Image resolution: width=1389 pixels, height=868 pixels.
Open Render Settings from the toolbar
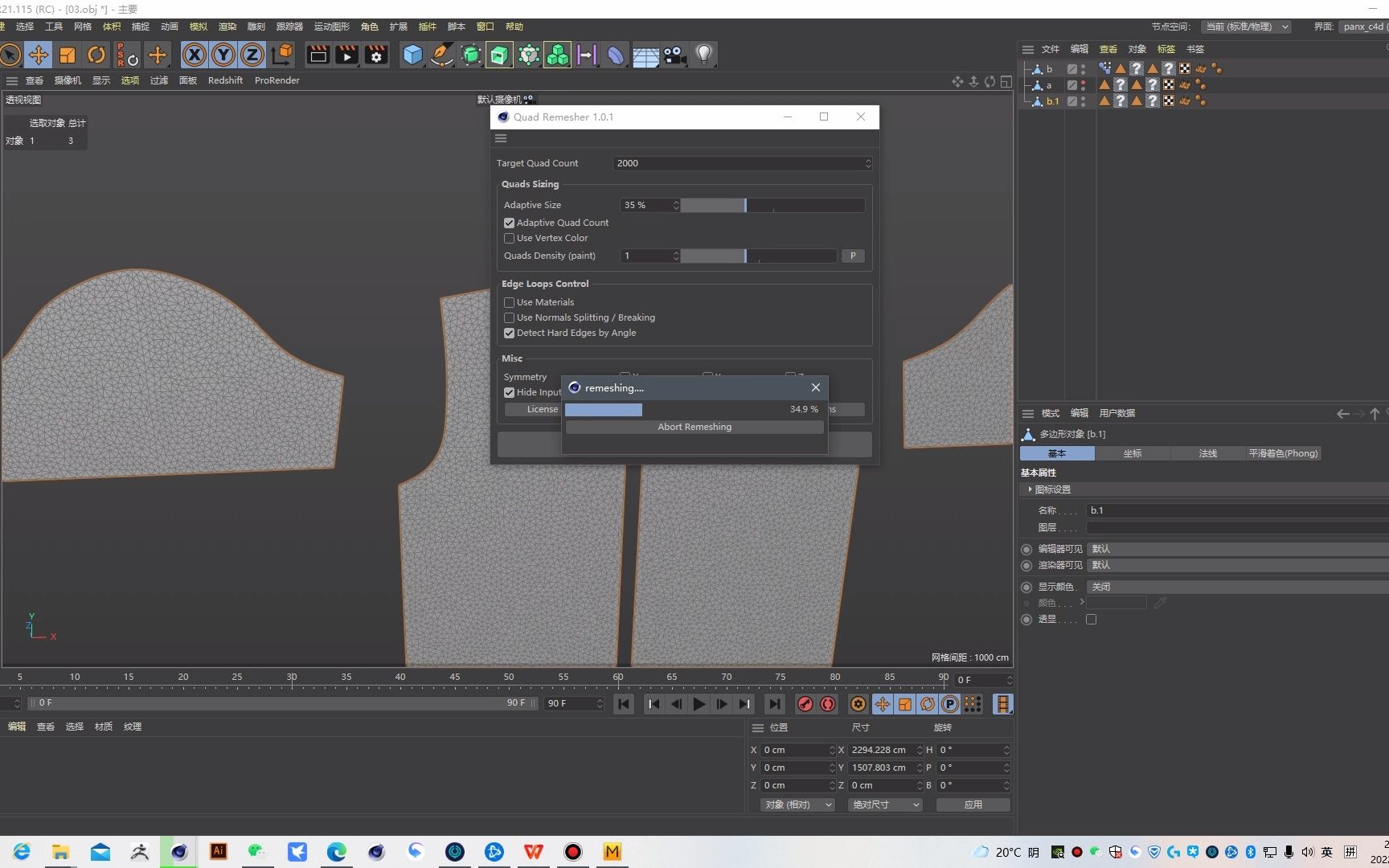coord(375,55)
